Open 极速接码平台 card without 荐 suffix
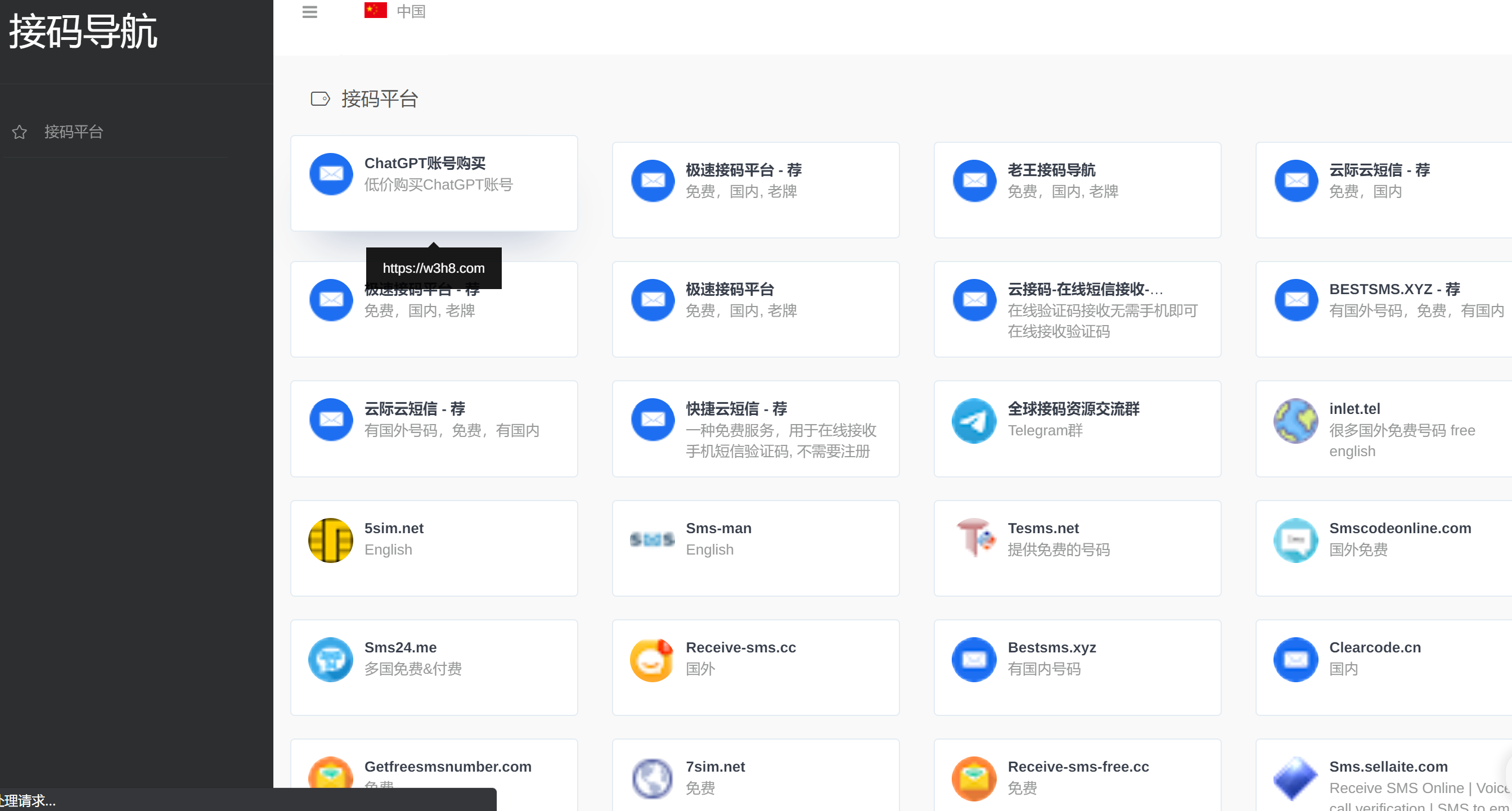Viewport: 1512px width, 811px height. point(755,309)
